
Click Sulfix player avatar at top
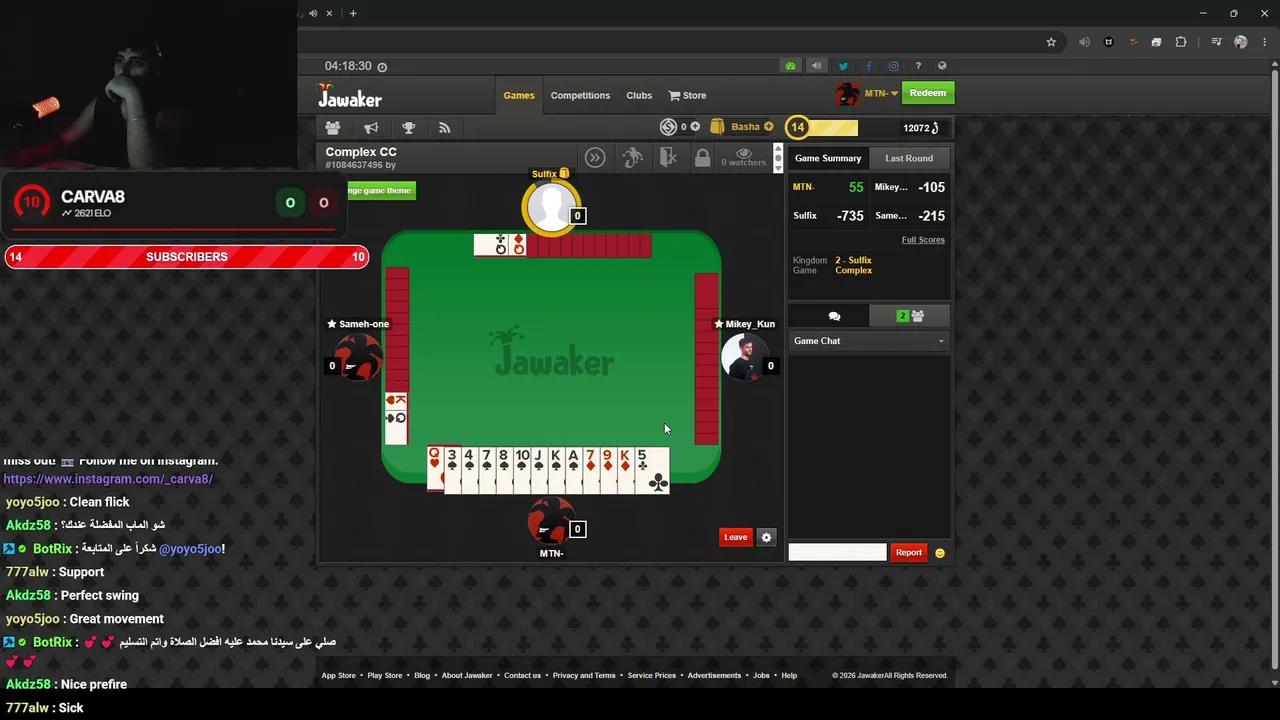click(x=550, y=208)
